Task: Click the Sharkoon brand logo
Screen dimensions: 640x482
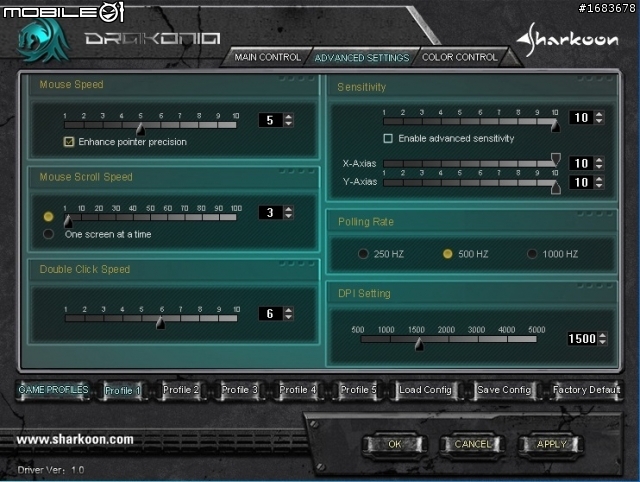Action: coord(568,40)
